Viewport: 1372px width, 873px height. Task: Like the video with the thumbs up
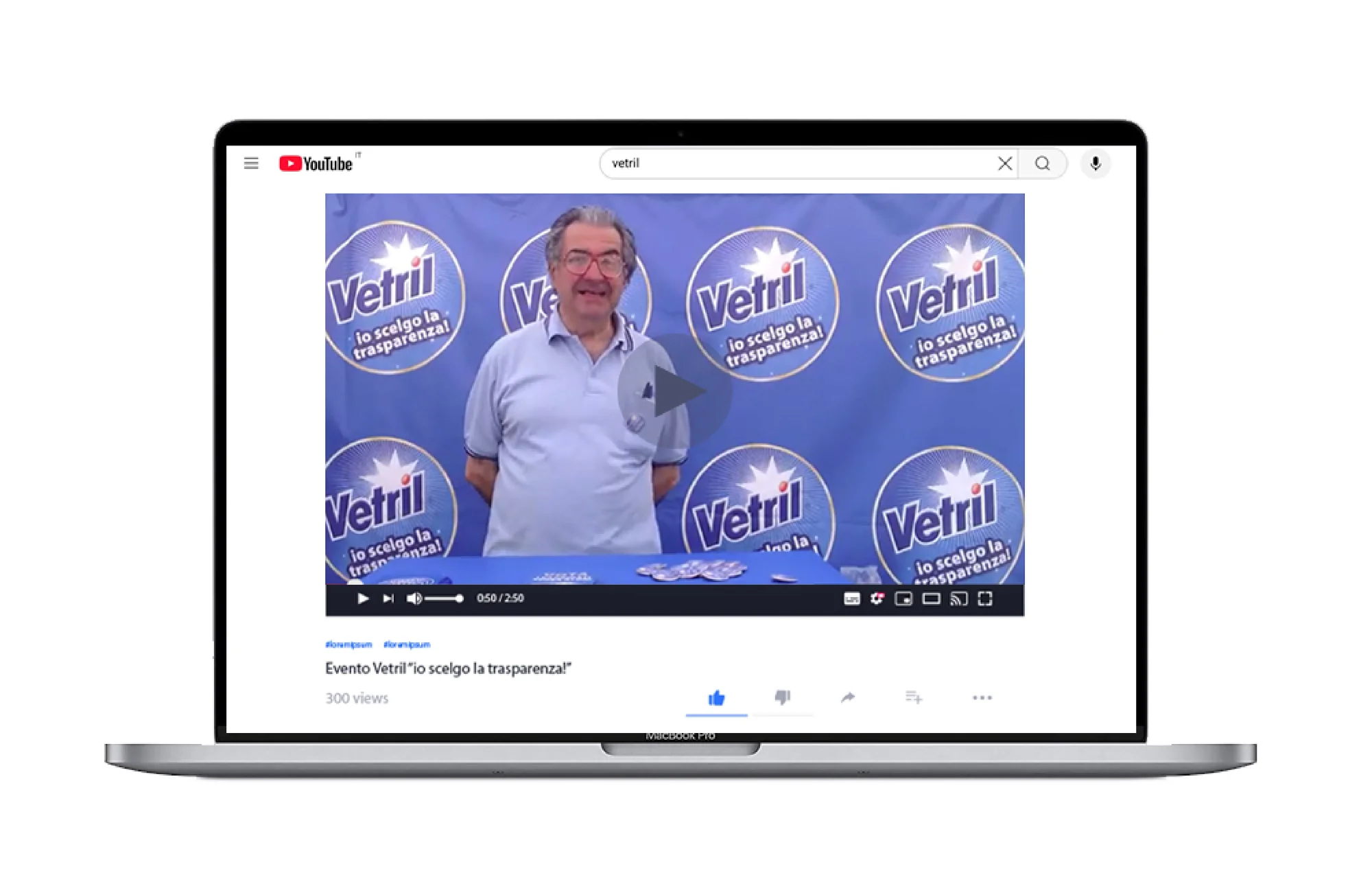(716, 697)
